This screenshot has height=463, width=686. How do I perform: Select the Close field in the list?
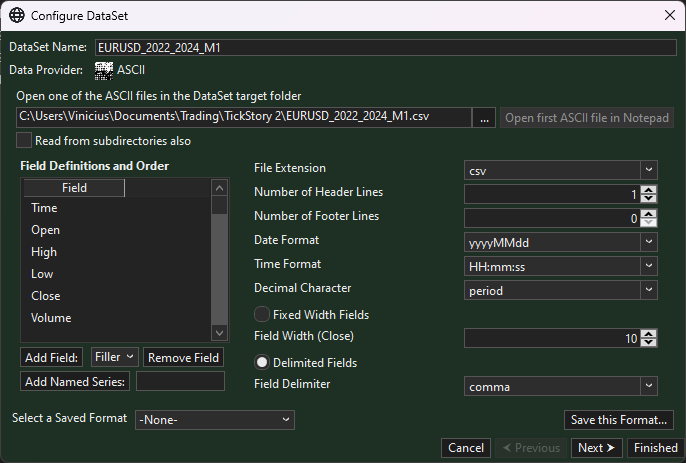(46, 296)
